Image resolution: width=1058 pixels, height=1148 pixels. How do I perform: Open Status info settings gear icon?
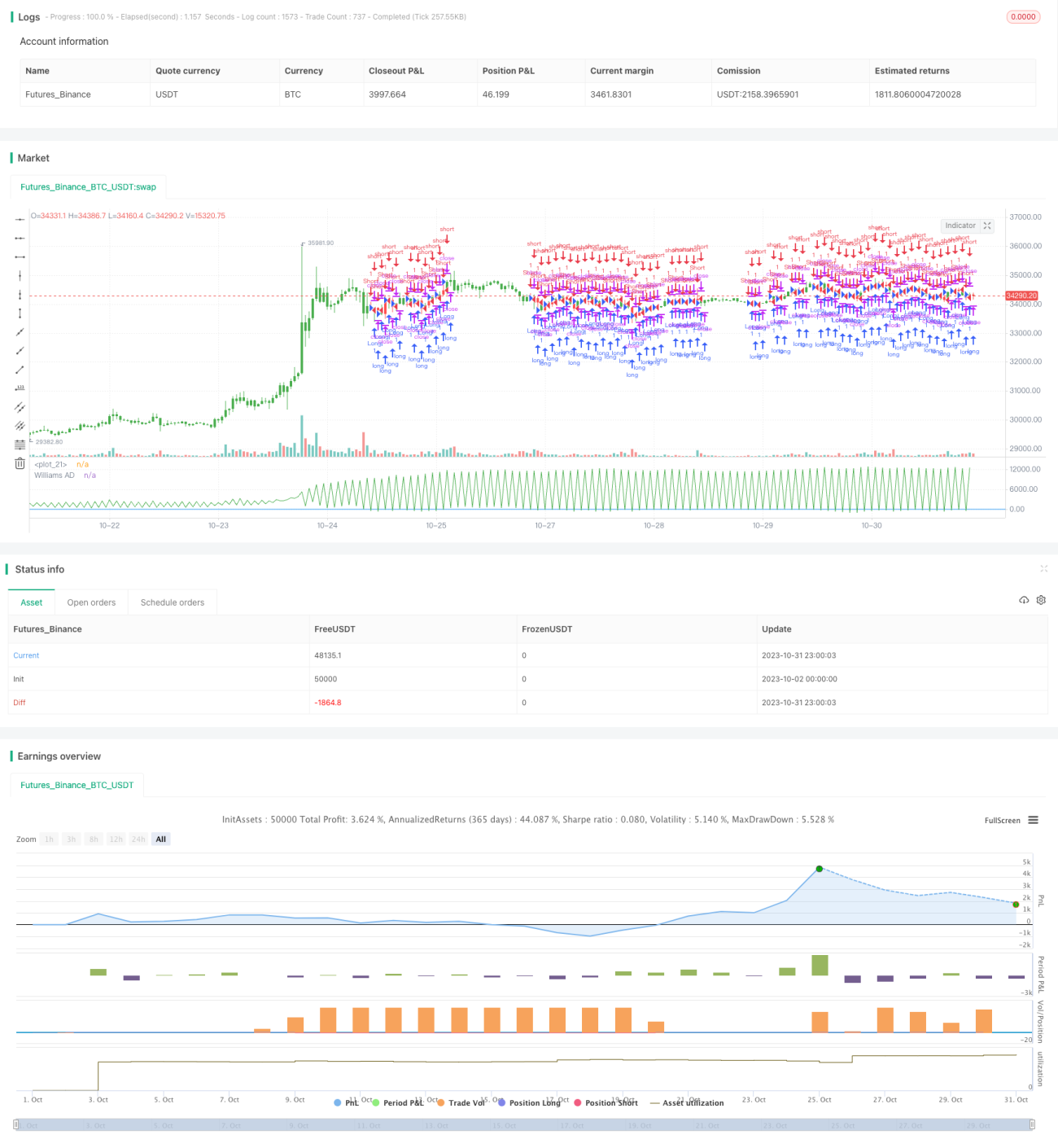[x=1041, y=600]
